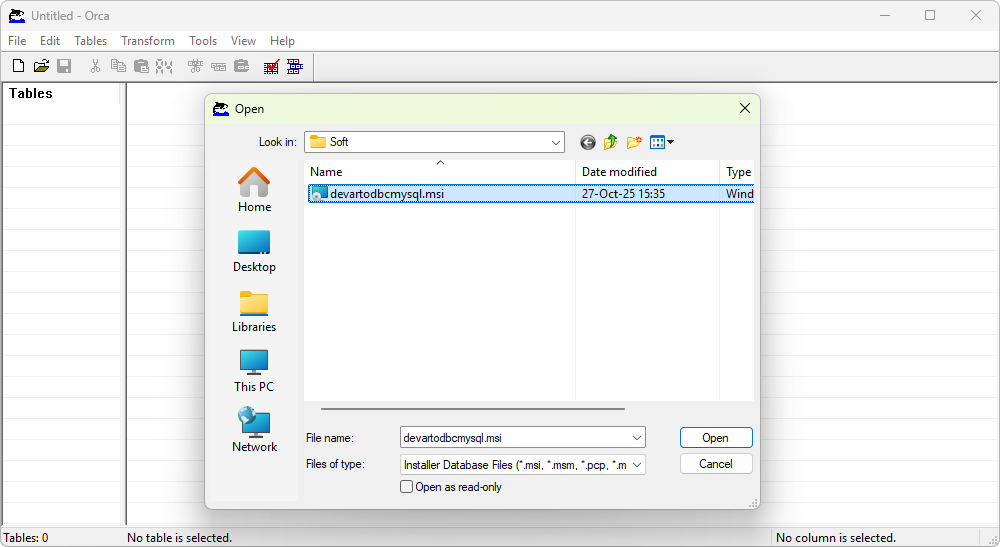Click No column is selected status text

point(835,538)
